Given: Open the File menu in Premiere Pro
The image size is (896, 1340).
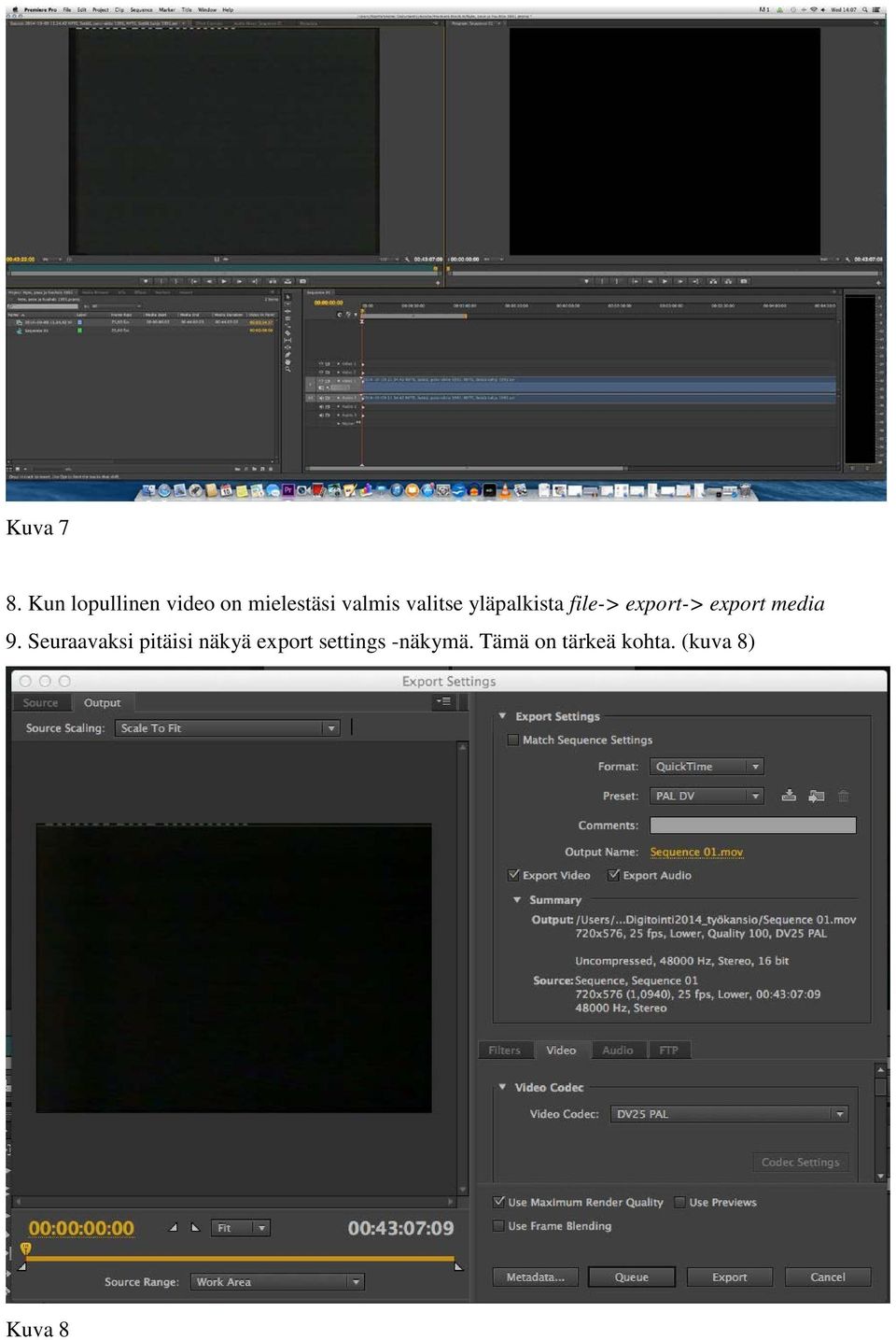Looking at the screenshot, I should tap(67, 9).
